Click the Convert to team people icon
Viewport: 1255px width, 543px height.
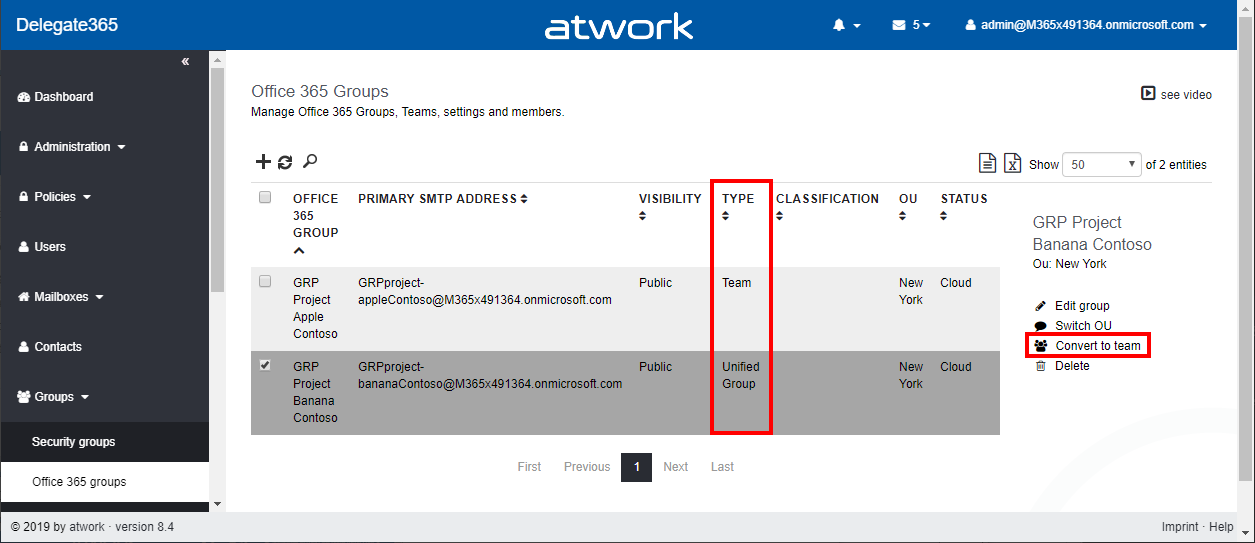pos(1041,346)
